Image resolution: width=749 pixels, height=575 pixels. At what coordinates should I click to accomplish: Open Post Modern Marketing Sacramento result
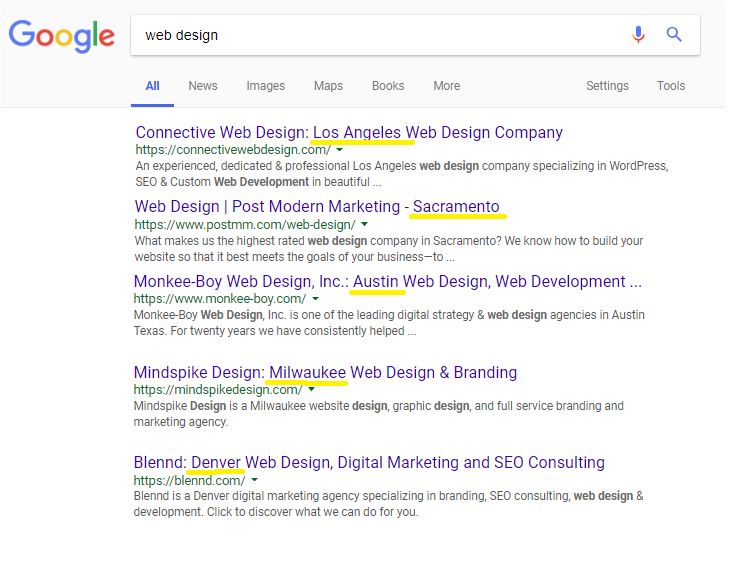(317, 207)
